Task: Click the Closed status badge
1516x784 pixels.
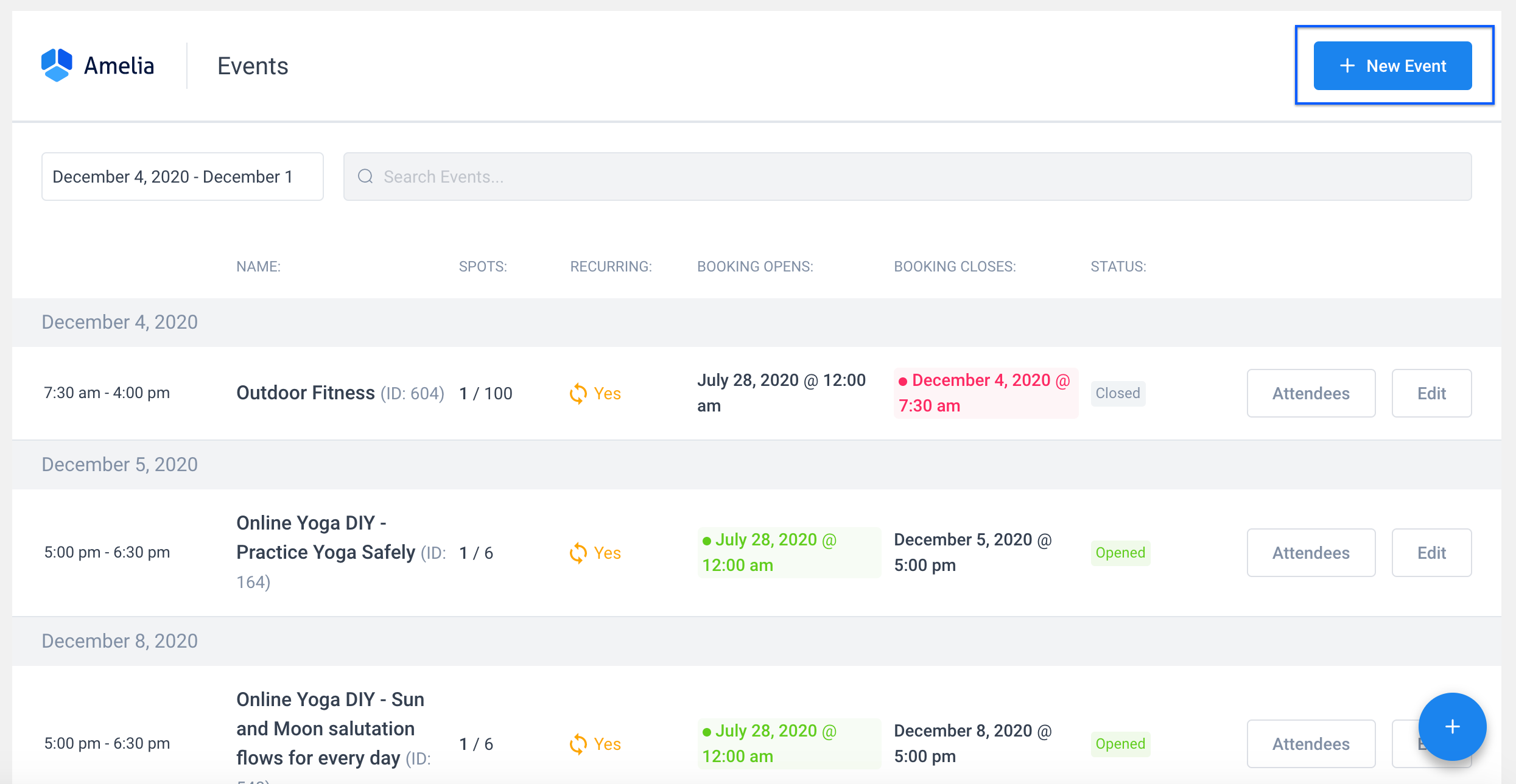Action: pyautogui.click(x=1118, y=393)
